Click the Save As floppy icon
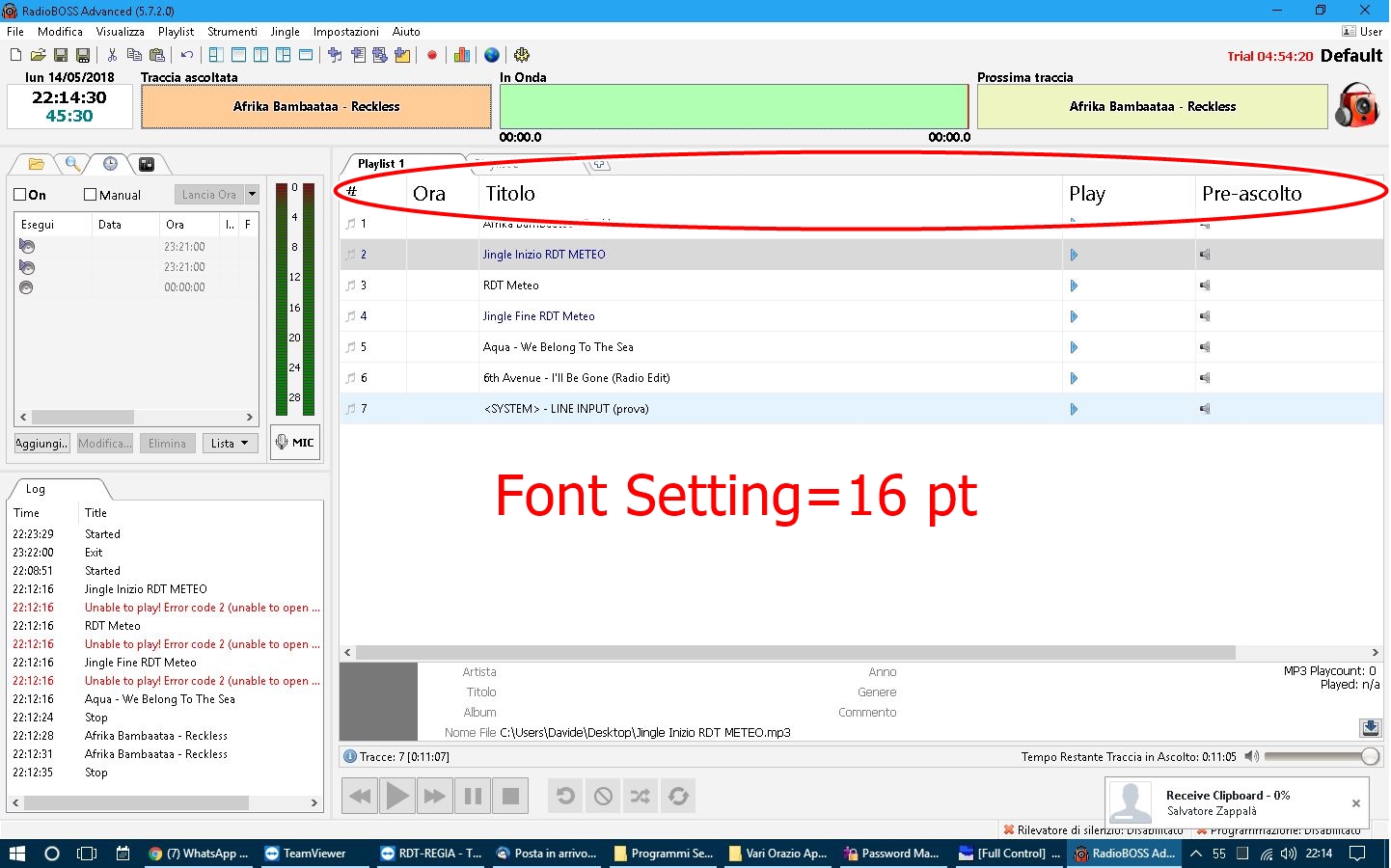 [x=83, y=55]
